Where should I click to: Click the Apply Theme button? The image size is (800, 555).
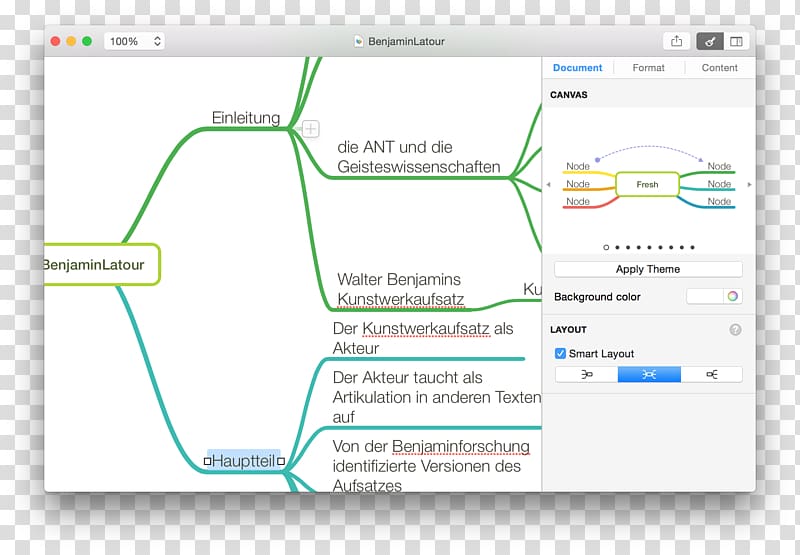[x=648, y=269]
